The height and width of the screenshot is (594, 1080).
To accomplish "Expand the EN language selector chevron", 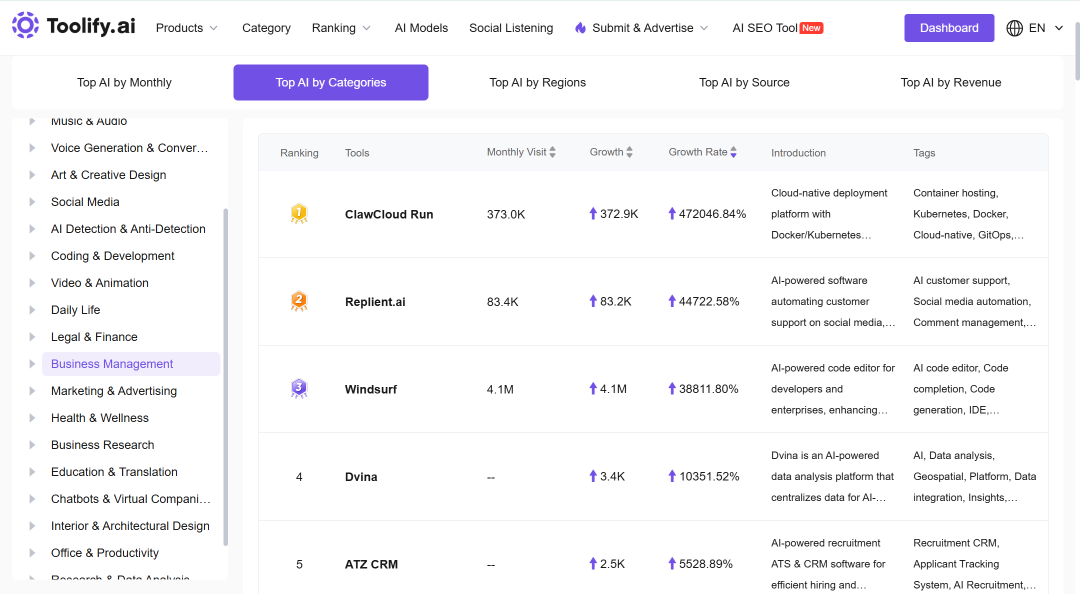I will pos(1059,28).
